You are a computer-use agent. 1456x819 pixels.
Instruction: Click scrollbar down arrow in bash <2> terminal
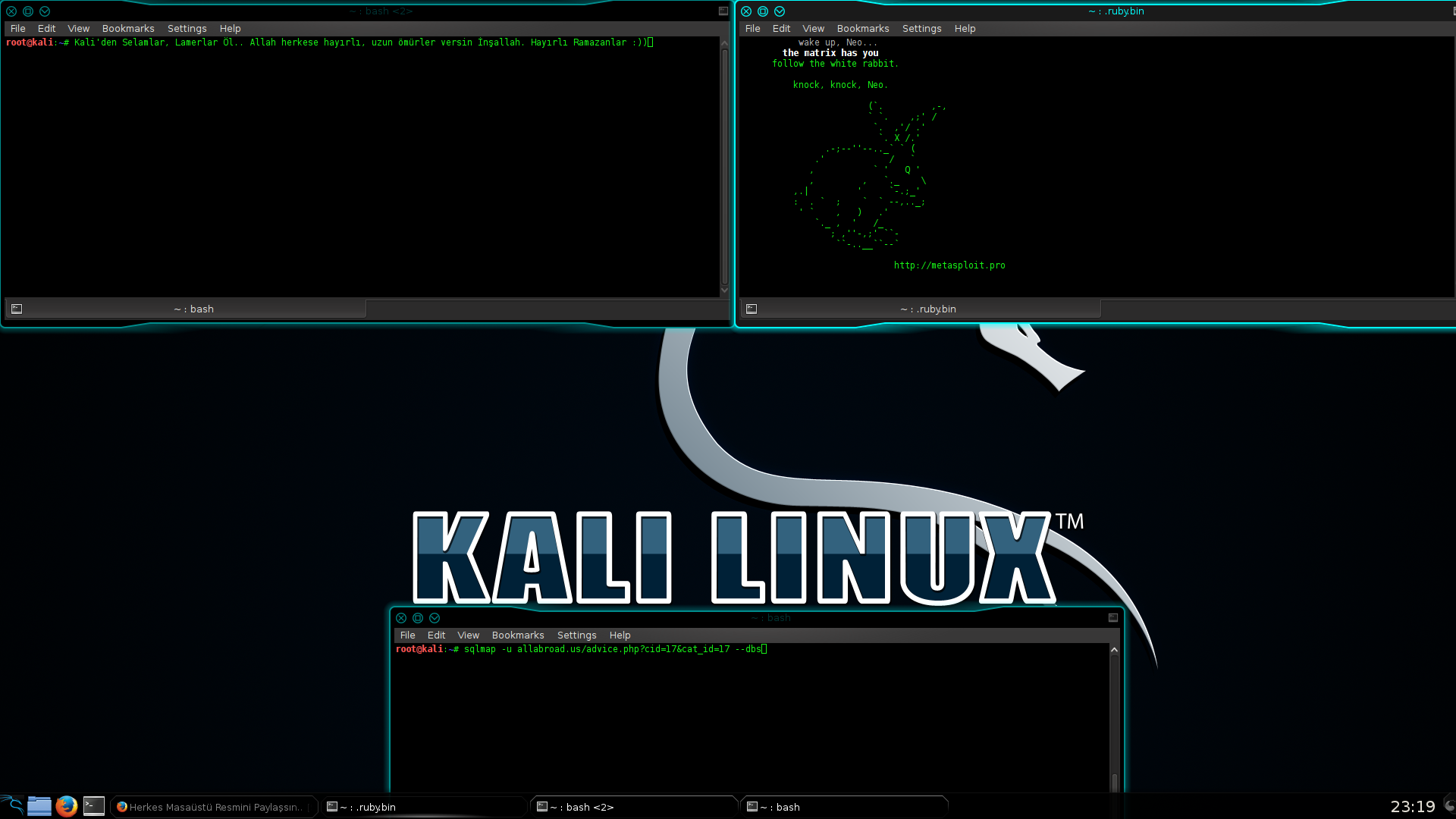[x=724, y=290]
